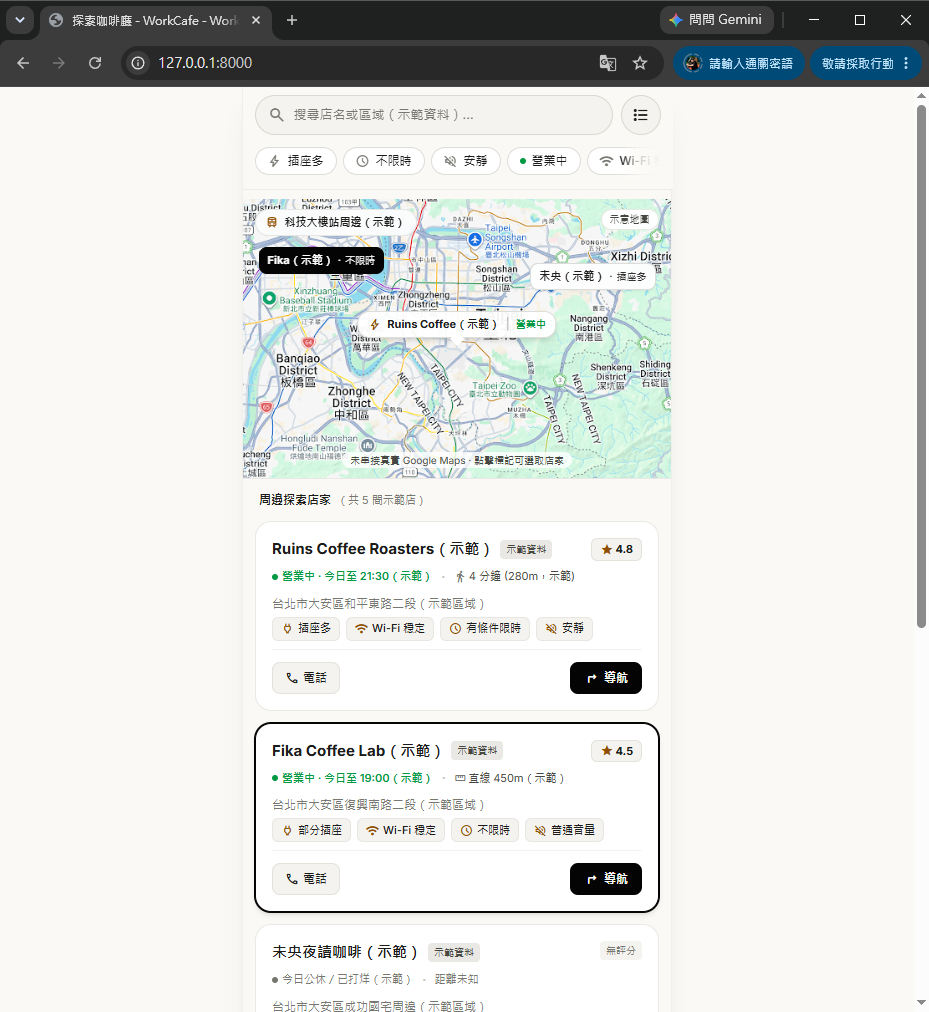This screenshot has height=1012, width=929.
Task: Focus the 搜尋店名或區域 search field
Action: coord(434,115)
